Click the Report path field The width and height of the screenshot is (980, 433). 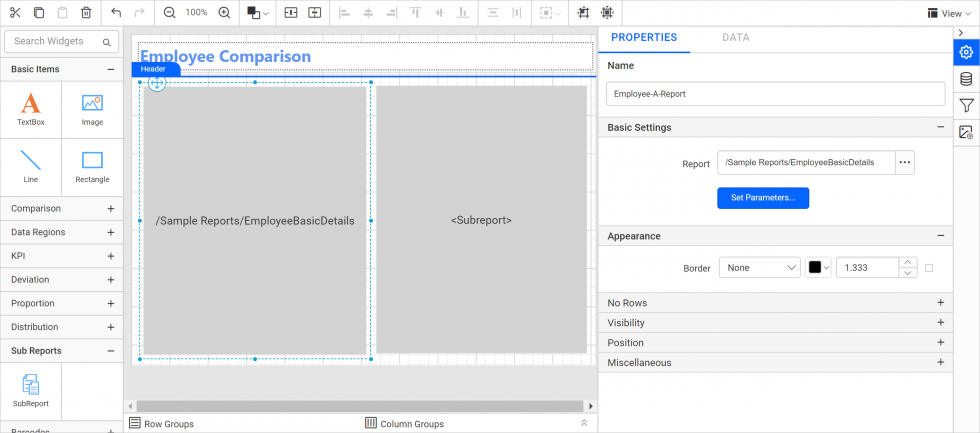806,162
